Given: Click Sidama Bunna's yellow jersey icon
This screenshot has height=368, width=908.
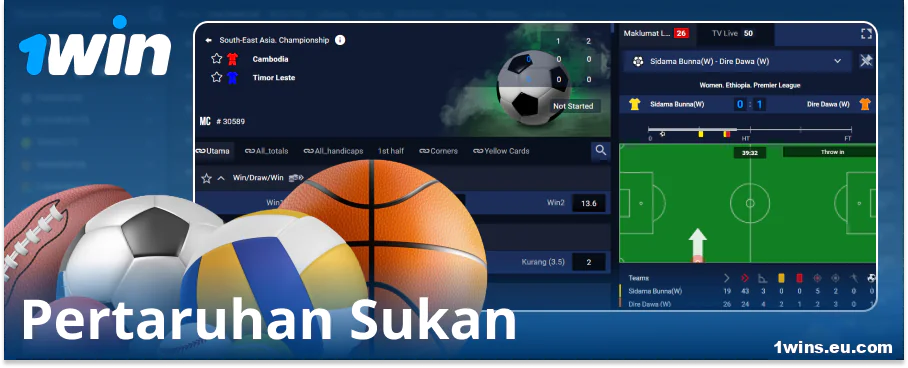Looking at the screenshot, I should pyautogui.click(x=635, y=104).
